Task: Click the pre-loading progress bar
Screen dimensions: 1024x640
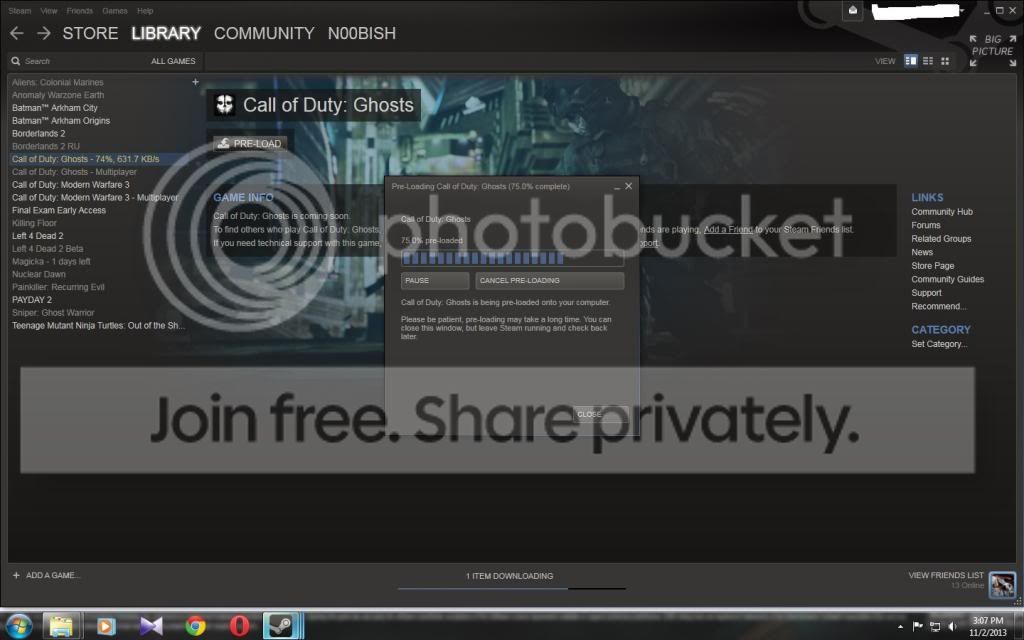Action: (x=512, y=258)
